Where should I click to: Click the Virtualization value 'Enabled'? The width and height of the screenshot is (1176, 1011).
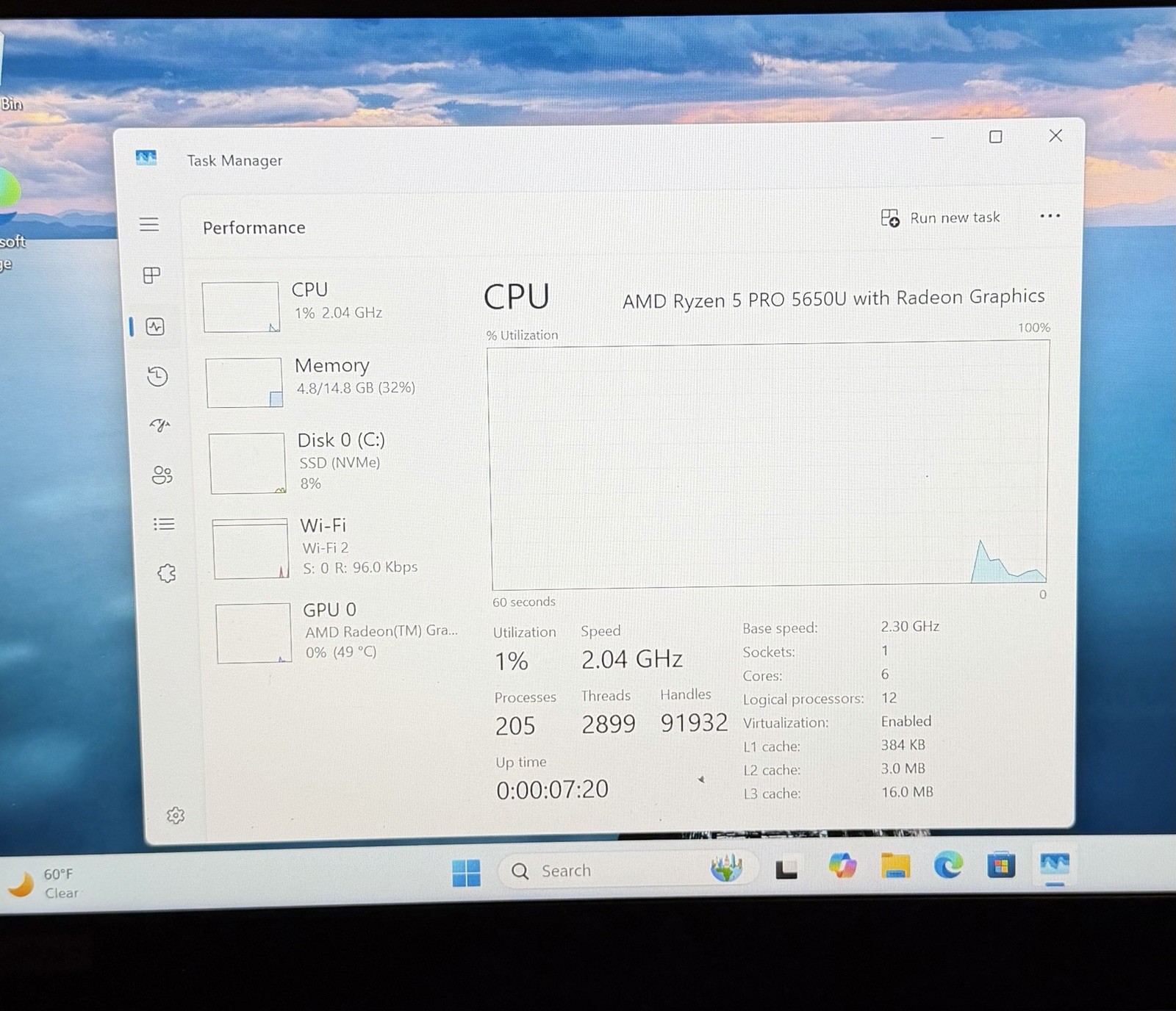pos(906,722)
